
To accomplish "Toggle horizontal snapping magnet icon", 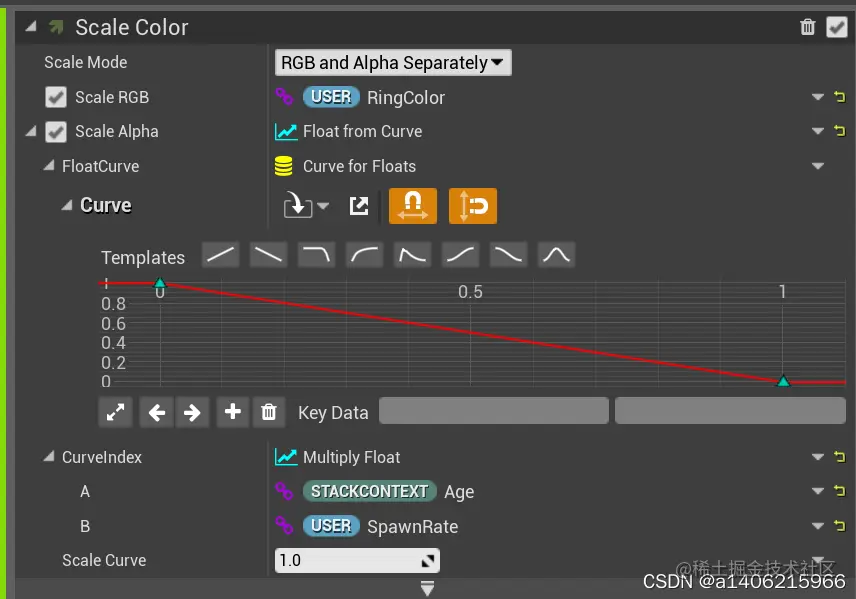I will click(x=413, y=206).
